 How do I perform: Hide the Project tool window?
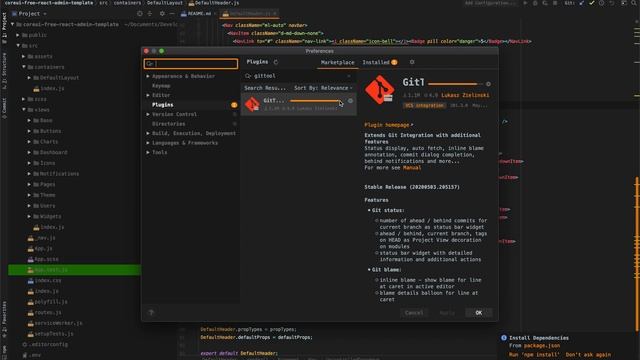point(172,13)
